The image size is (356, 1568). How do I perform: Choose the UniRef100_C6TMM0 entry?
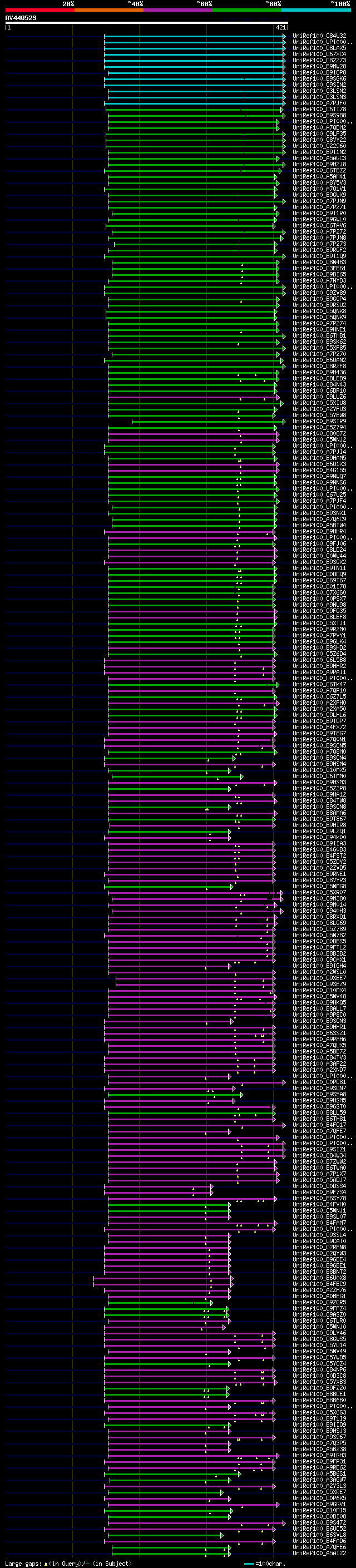[x=319, y=776]
